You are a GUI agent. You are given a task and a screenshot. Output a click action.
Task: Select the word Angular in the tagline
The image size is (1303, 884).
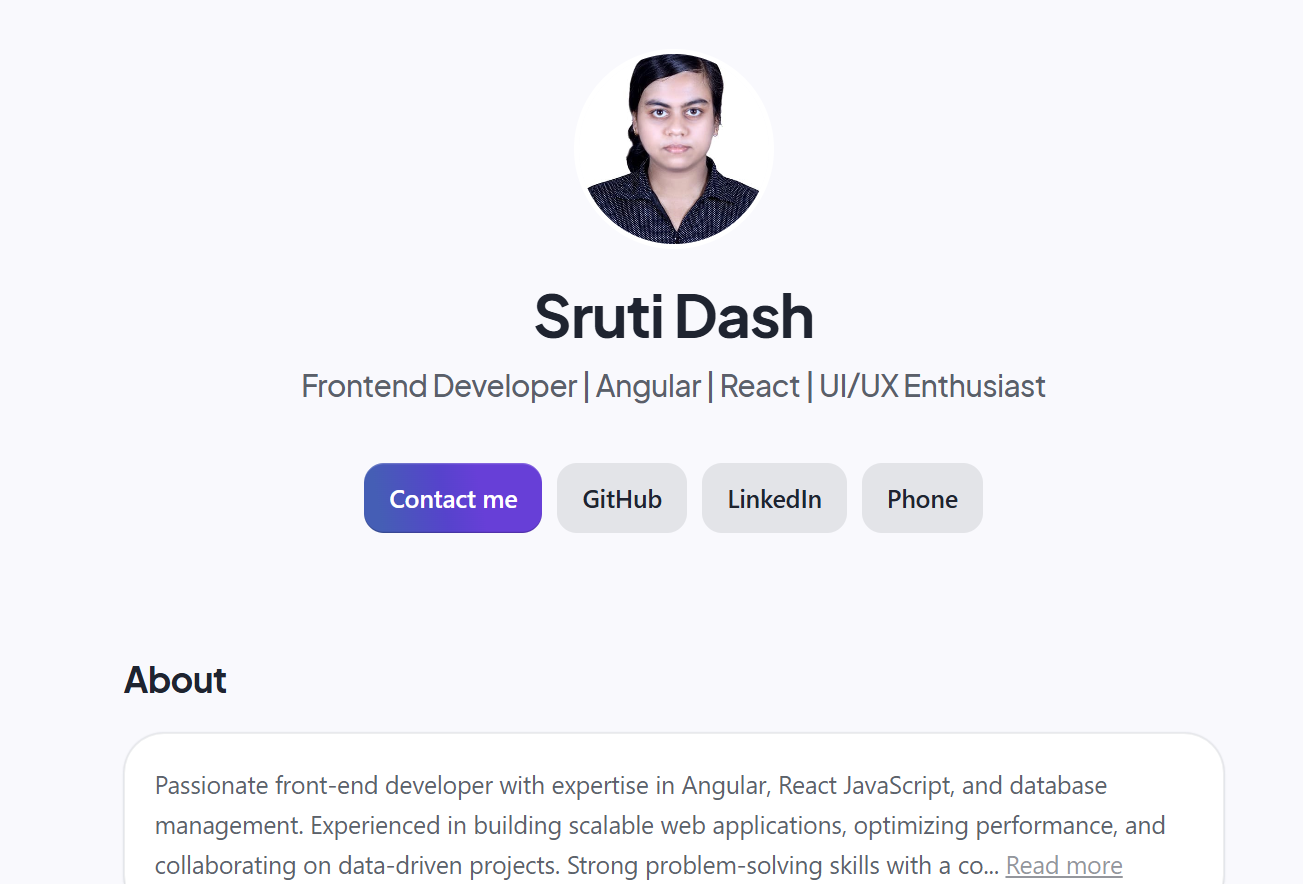click(x=648, y=386)
